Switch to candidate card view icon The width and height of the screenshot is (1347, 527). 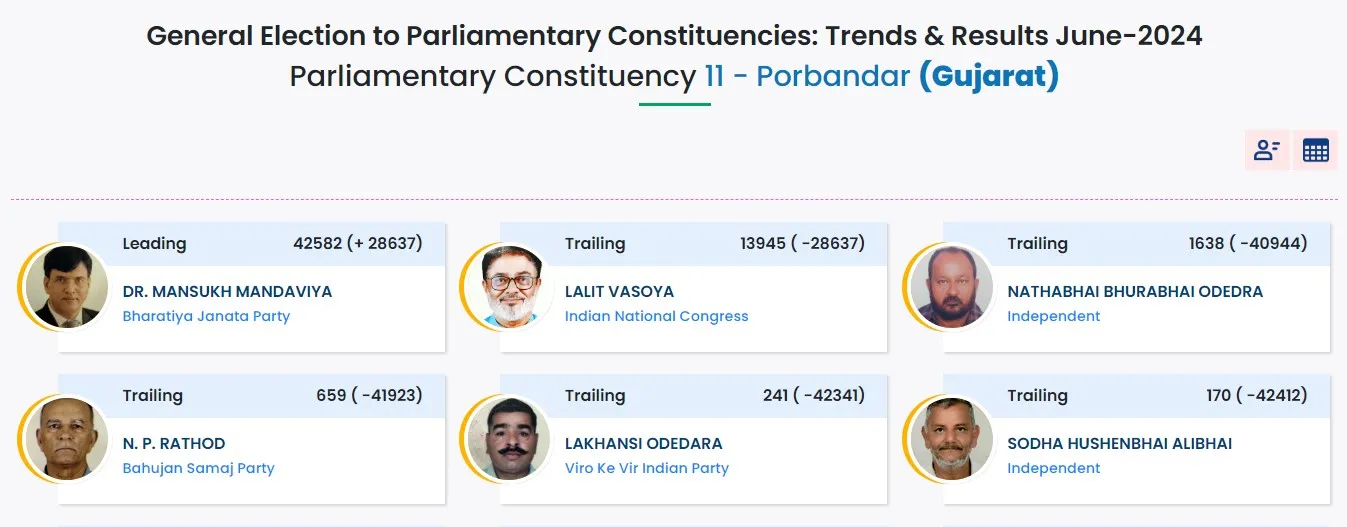pyautogui.click(x=1267, y=150)
